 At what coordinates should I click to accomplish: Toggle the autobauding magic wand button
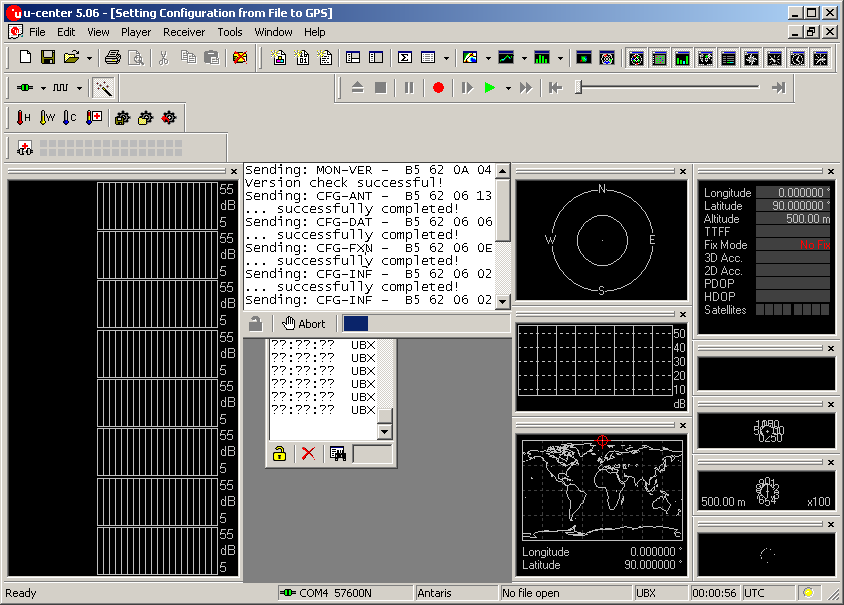[102, 88]
